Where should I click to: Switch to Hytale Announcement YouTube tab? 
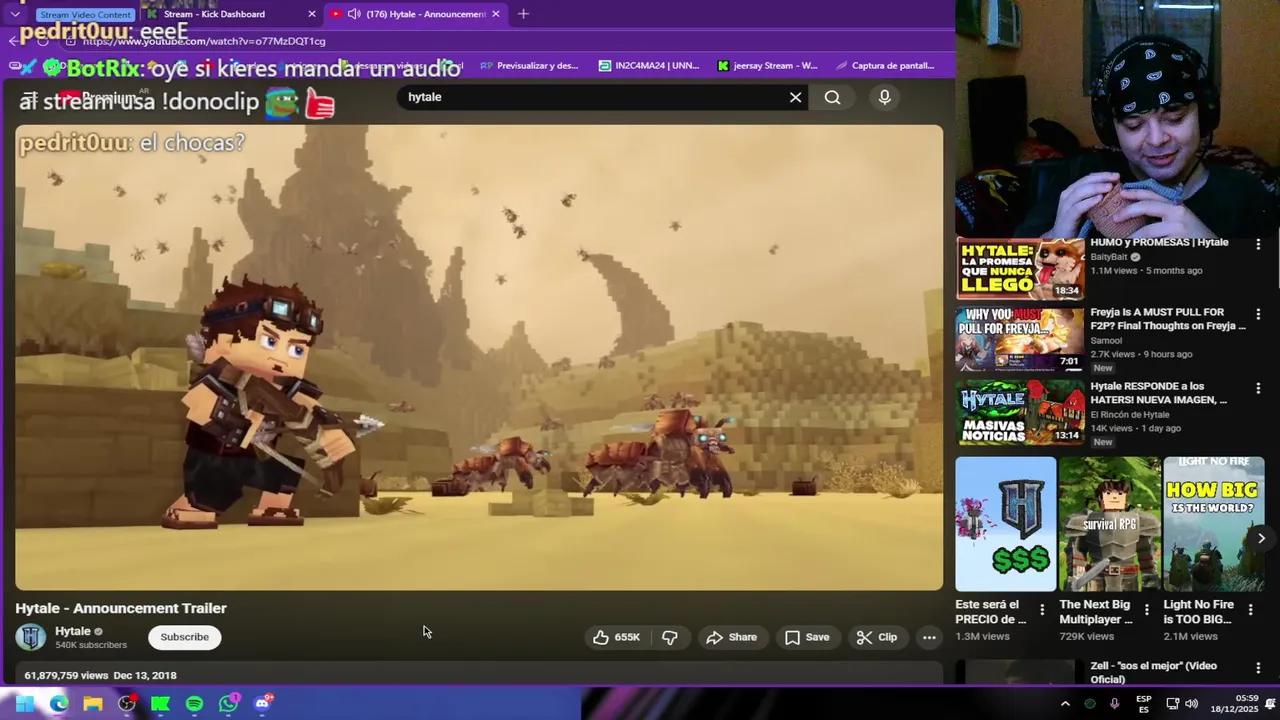(416, 14)
